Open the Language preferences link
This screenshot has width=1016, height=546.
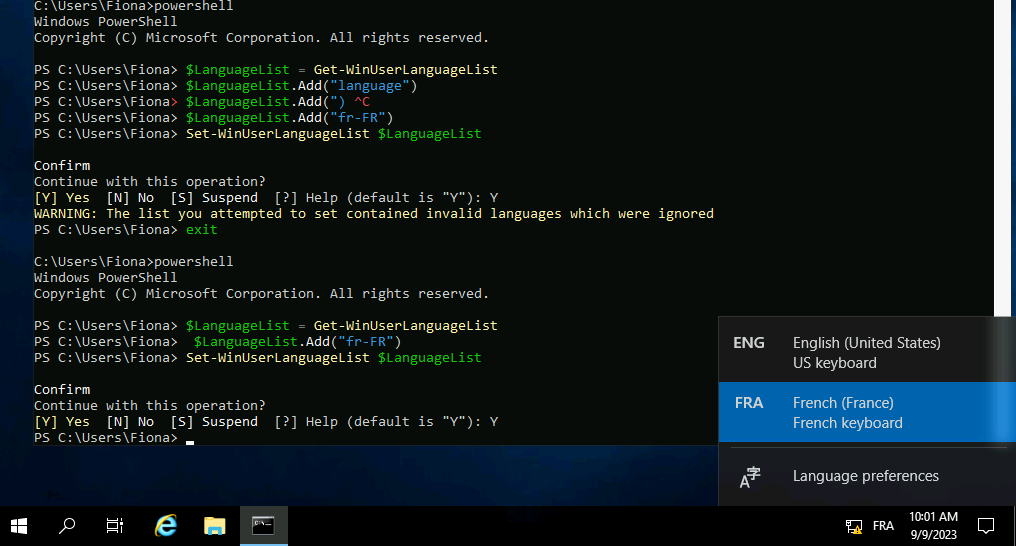coord(865,476)
